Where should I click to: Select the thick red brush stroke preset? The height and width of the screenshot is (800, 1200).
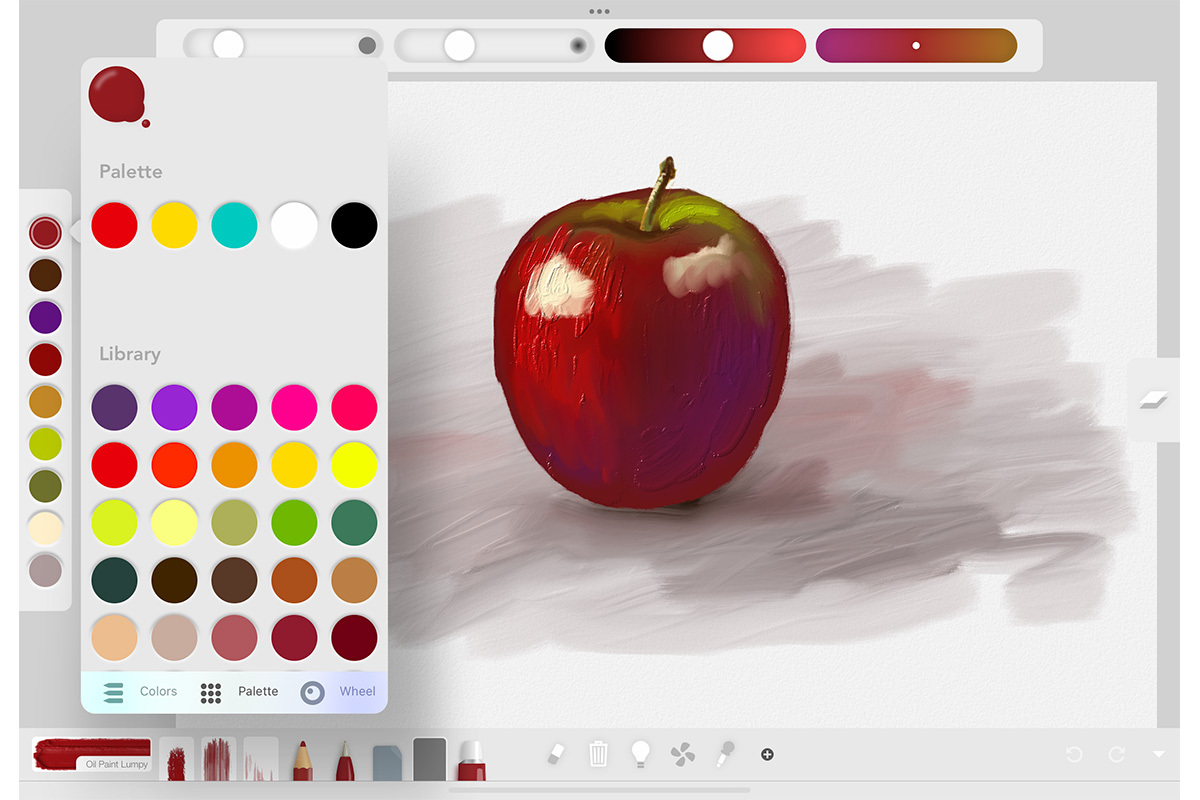pyautogui.click(x=176, y=760)
